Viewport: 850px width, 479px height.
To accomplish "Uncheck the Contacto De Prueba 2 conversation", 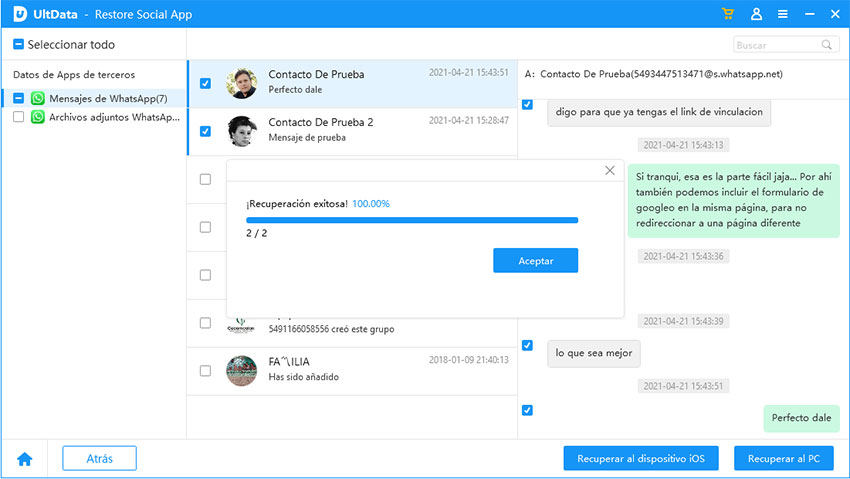I will pyautogui.click(x=205, y=131).
